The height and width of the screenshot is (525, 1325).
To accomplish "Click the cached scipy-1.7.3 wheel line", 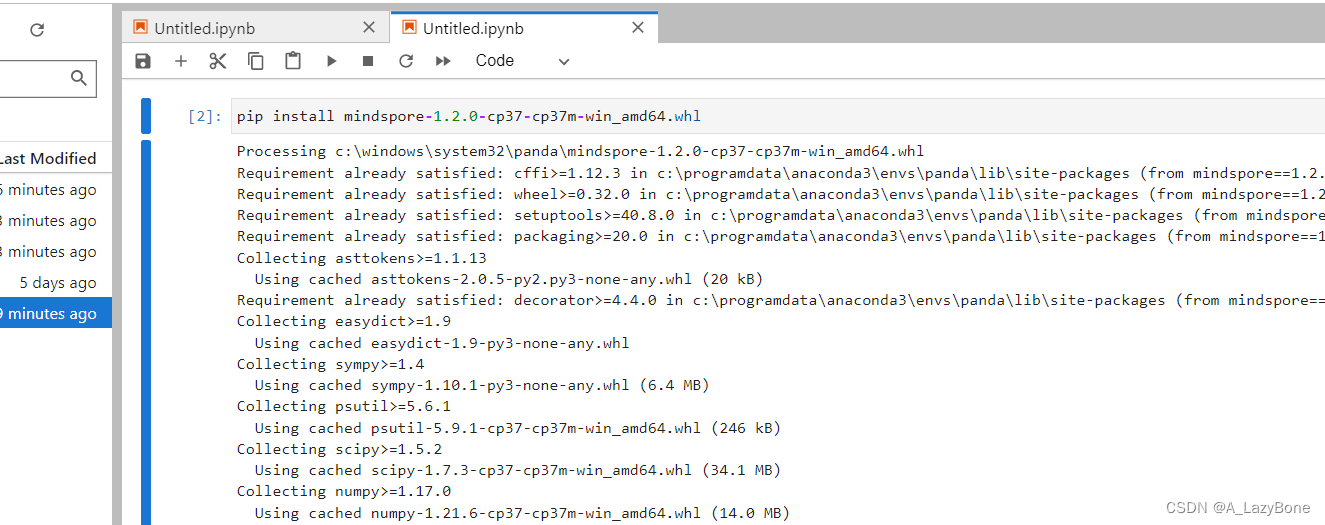I will (x=518, y=470).
